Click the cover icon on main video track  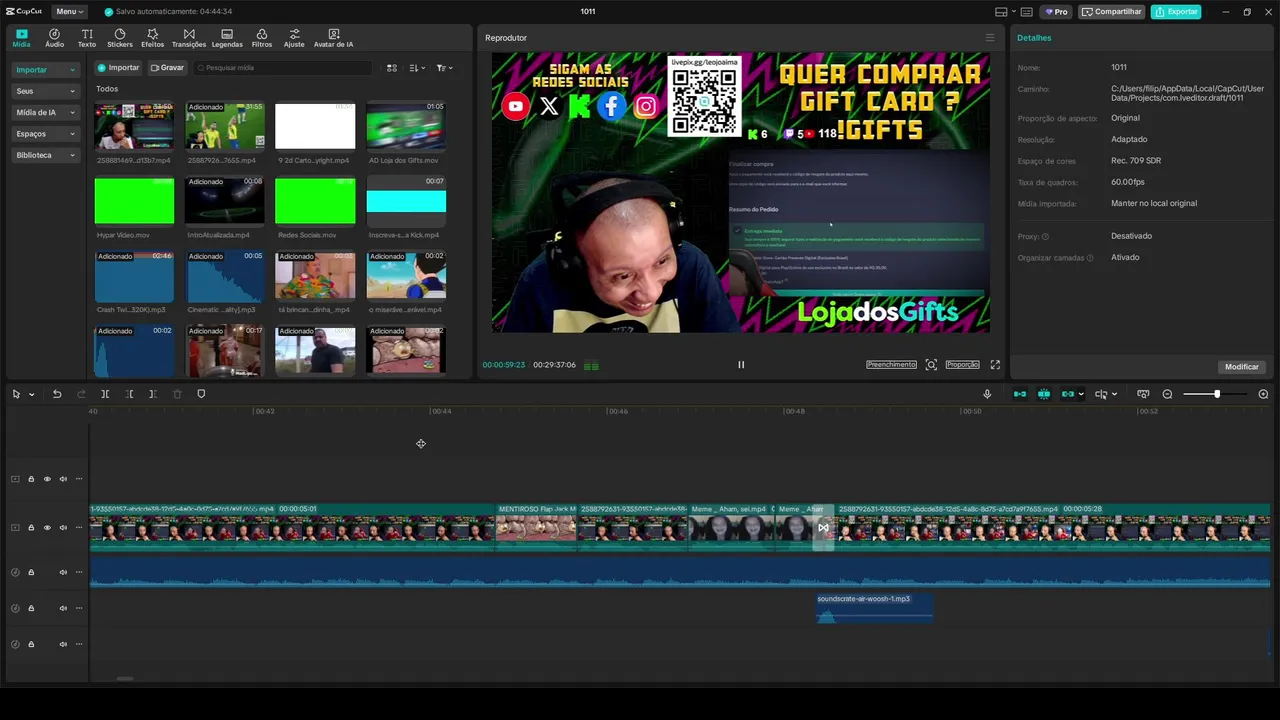[x=15, y=528]
